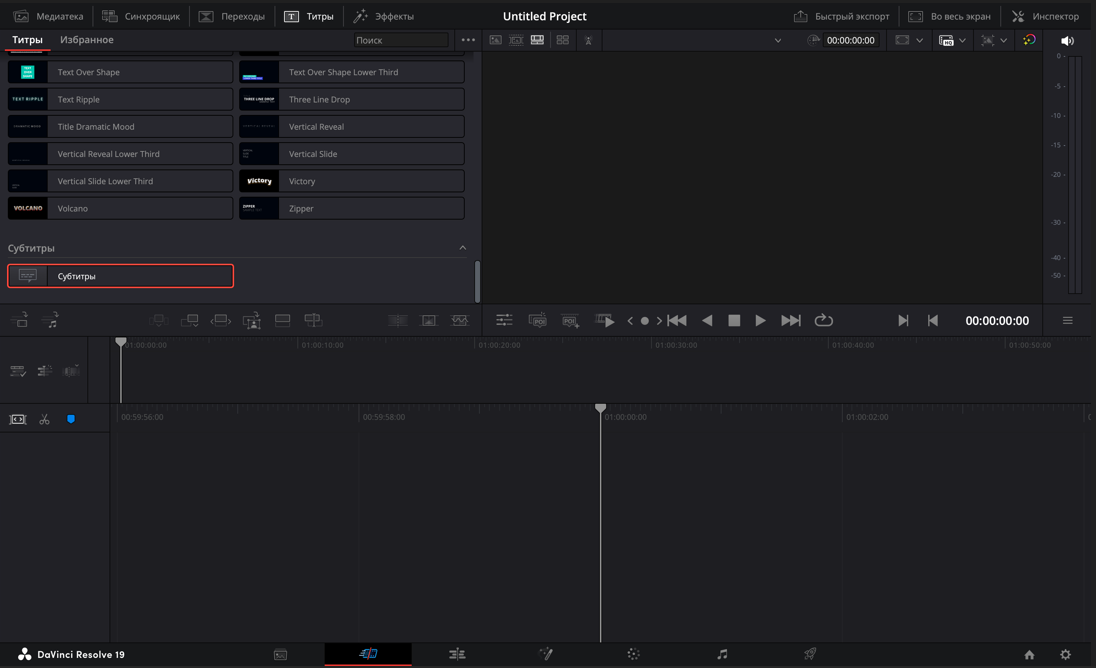This screenshot has width=1096, height=668.
Task: Choose the Volcano title preset
Action: pyautogui.click(x=120, y=208)
